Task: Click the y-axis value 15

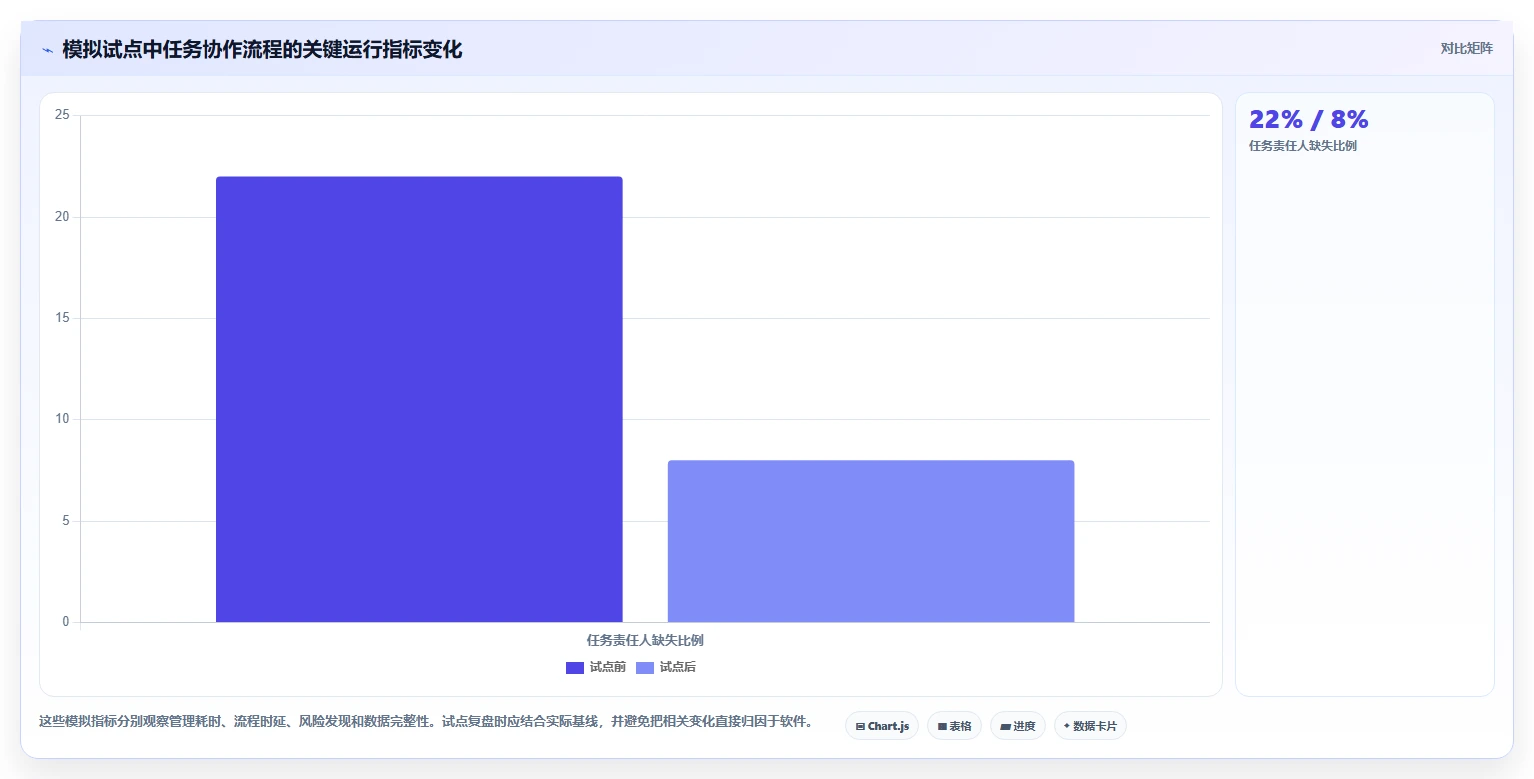Action: pyautogui.click(x=62, y=318)
